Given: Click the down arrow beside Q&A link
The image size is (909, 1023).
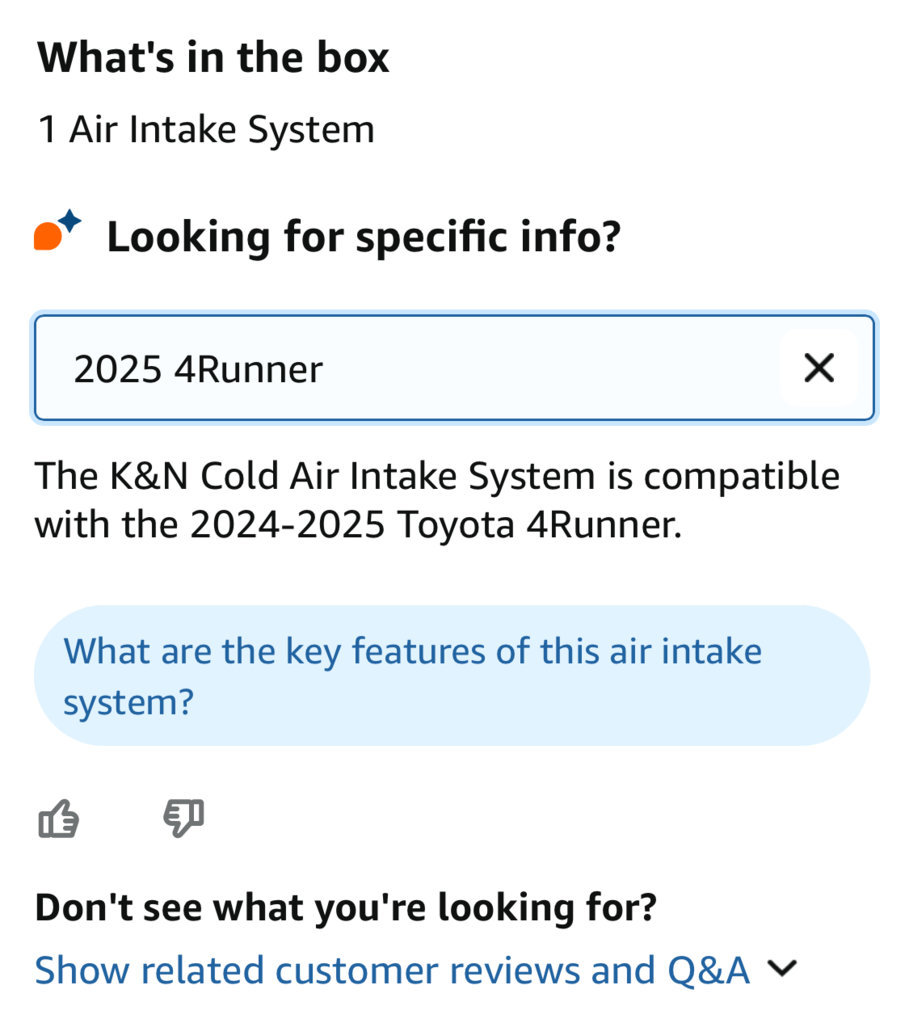Looking at the screenshot, I should pos(782,969).
